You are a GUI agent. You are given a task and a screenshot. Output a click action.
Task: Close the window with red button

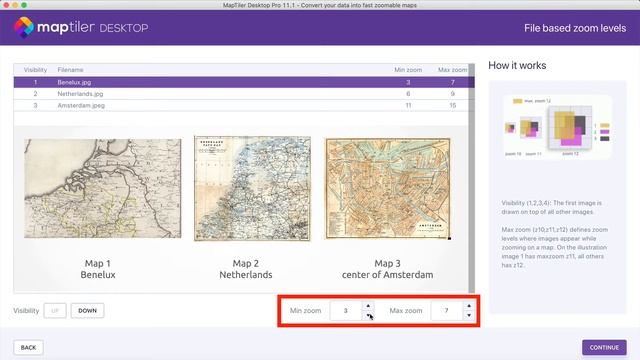click(x=6, y=5)
